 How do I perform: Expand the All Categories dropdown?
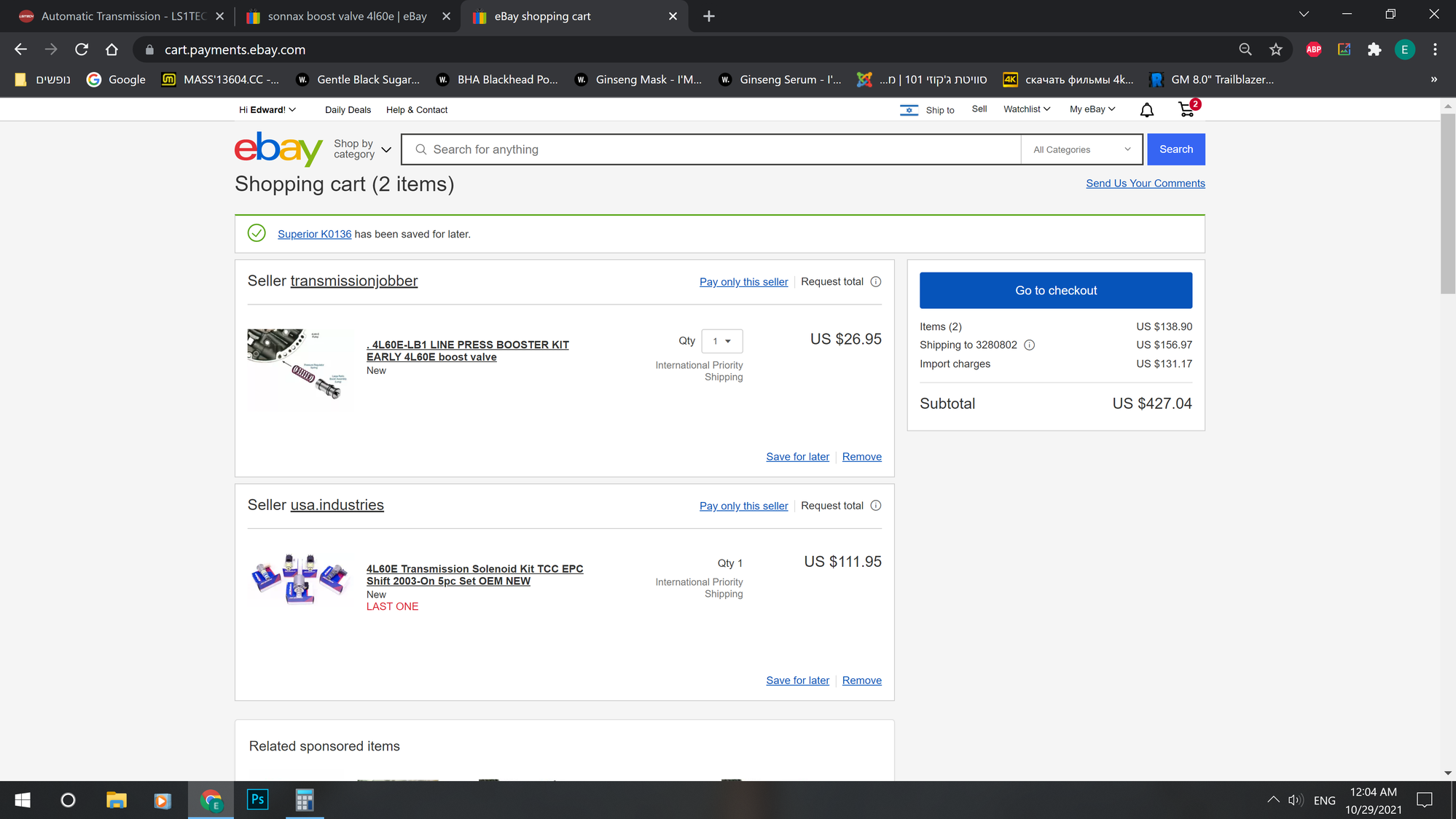tap(1081, 149)
